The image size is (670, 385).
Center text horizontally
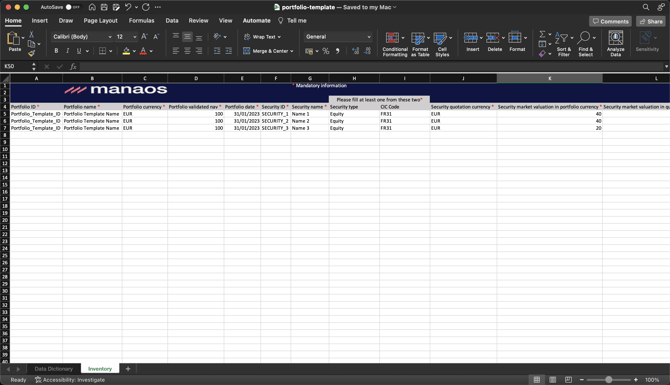(x=187, y=51)
